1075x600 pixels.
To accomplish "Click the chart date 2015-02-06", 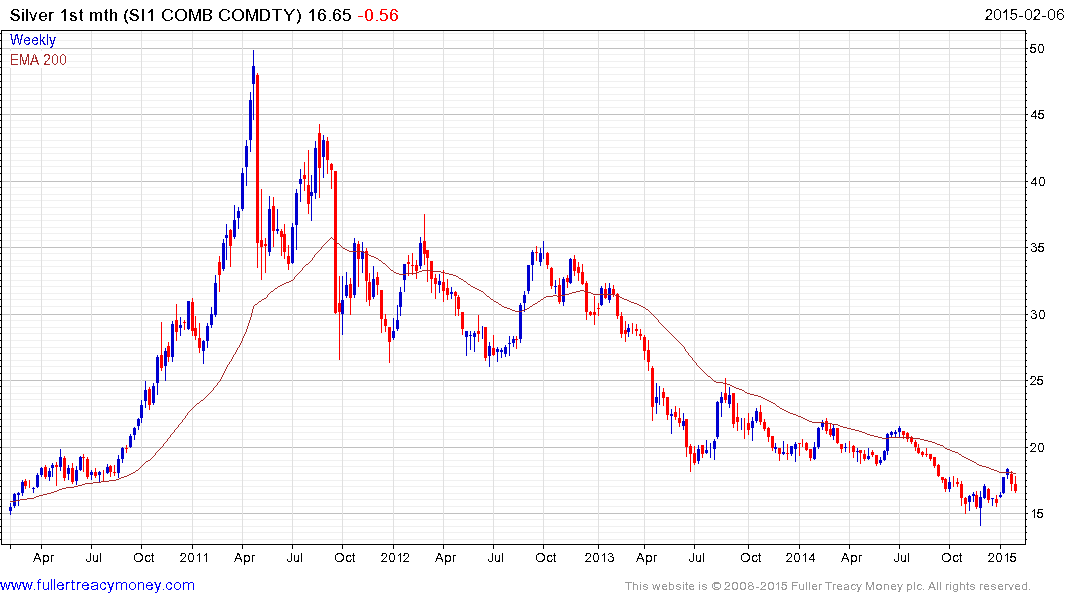I will (1024, 14).
